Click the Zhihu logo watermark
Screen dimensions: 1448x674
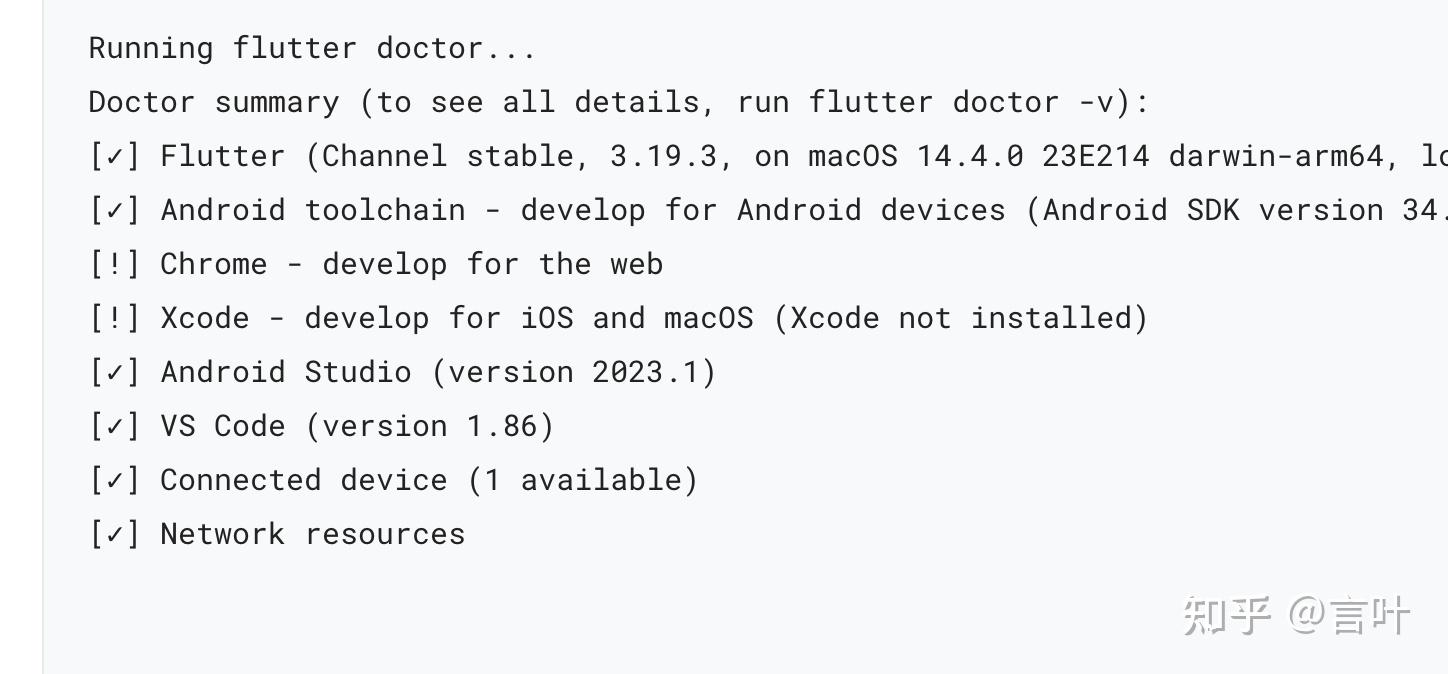(1227, 615)
